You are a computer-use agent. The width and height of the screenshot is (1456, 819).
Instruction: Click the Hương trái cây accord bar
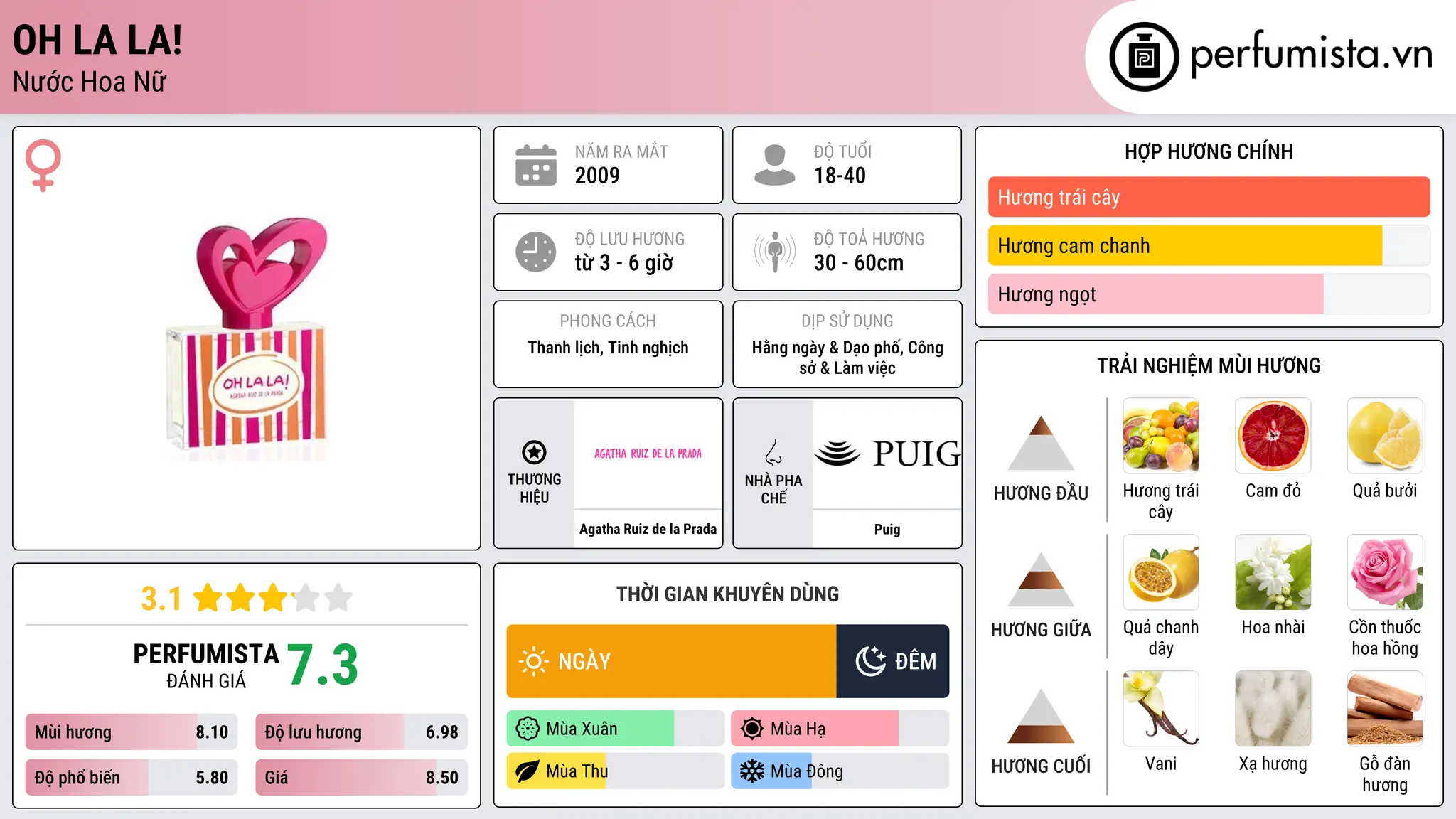(x=1209, y=197)
